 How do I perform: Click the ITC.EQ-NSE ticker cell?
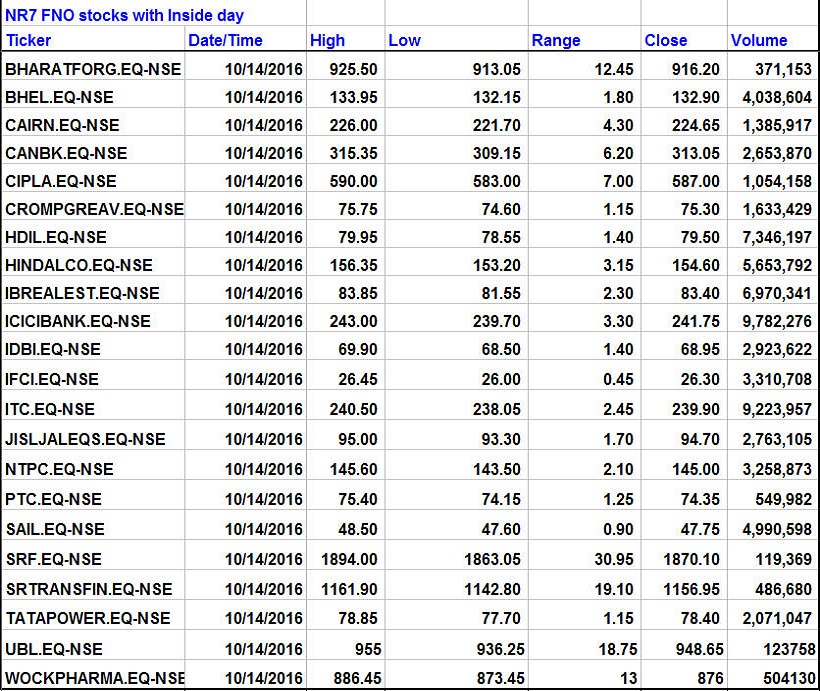[x=50, y=409]
